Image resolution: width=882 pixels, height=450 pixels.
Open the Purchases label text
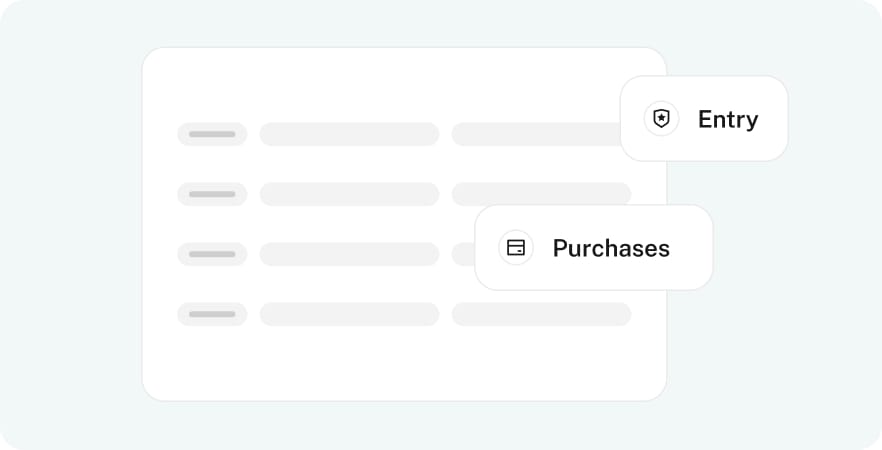(611, 248)
